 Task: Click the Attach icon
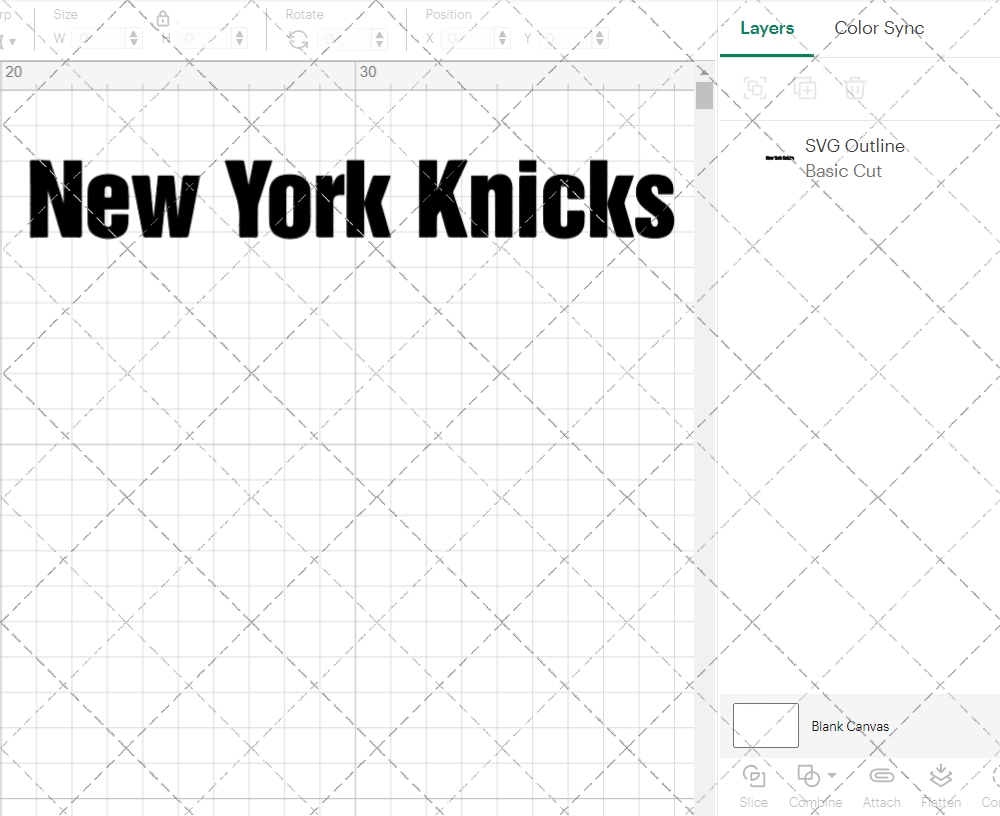[x=881, y=785]
